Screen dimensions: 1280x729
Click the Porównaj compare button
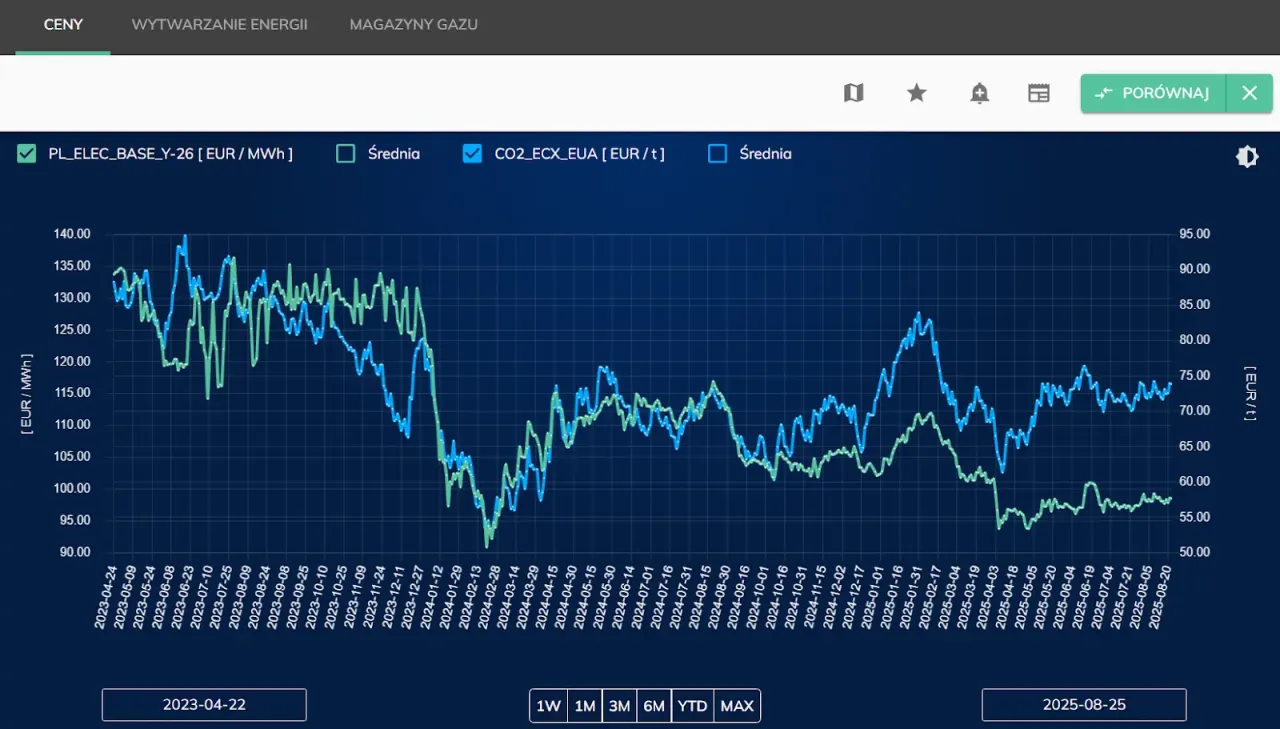pos(1153,93)
